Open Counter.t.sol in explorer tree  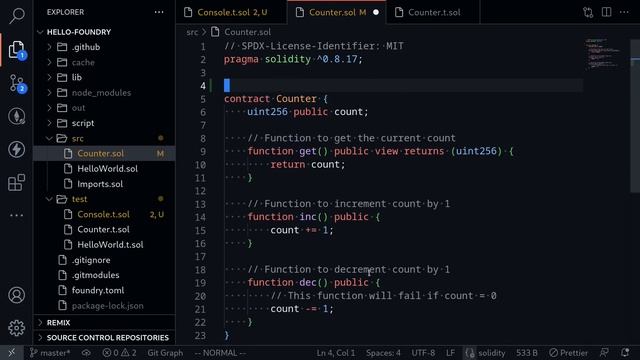pyautogui.click(x=104, y=229)
